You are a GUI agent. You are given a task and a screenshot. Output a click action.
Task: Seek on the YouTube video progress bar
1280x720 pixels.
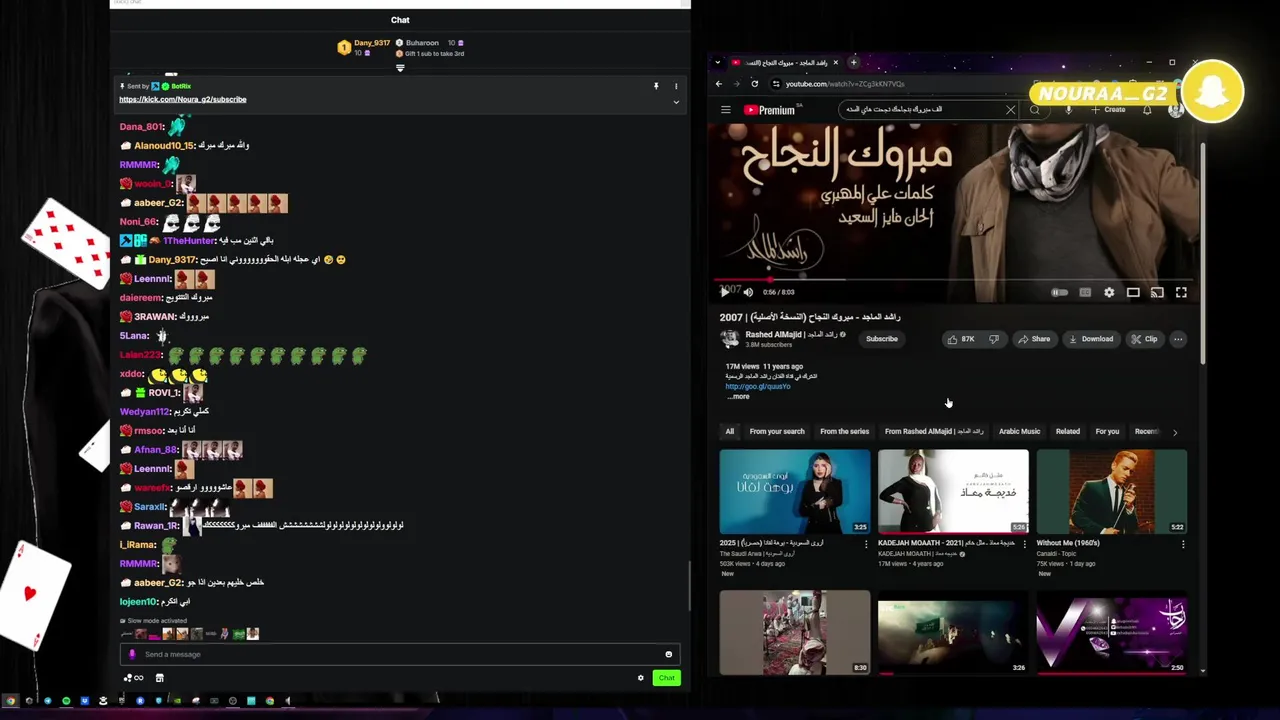955,280
